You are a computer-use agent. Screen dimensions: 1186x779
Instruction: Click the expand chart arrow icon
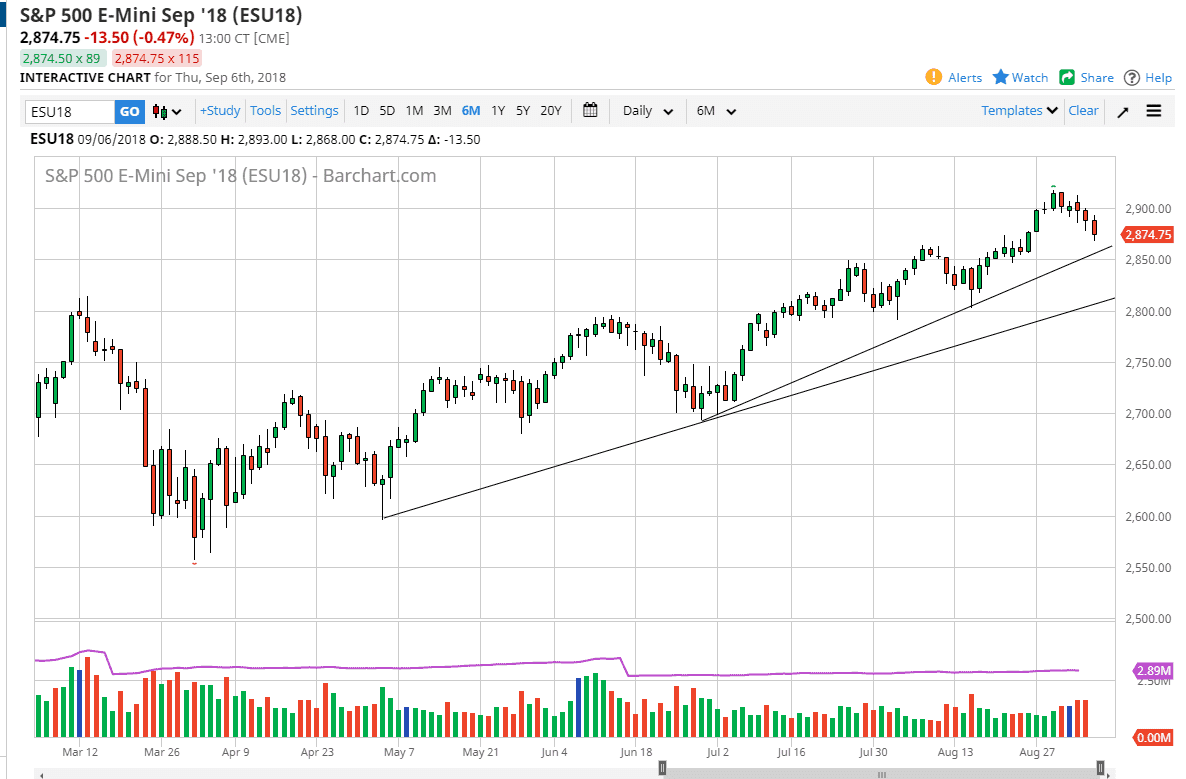coord(1122,111)
